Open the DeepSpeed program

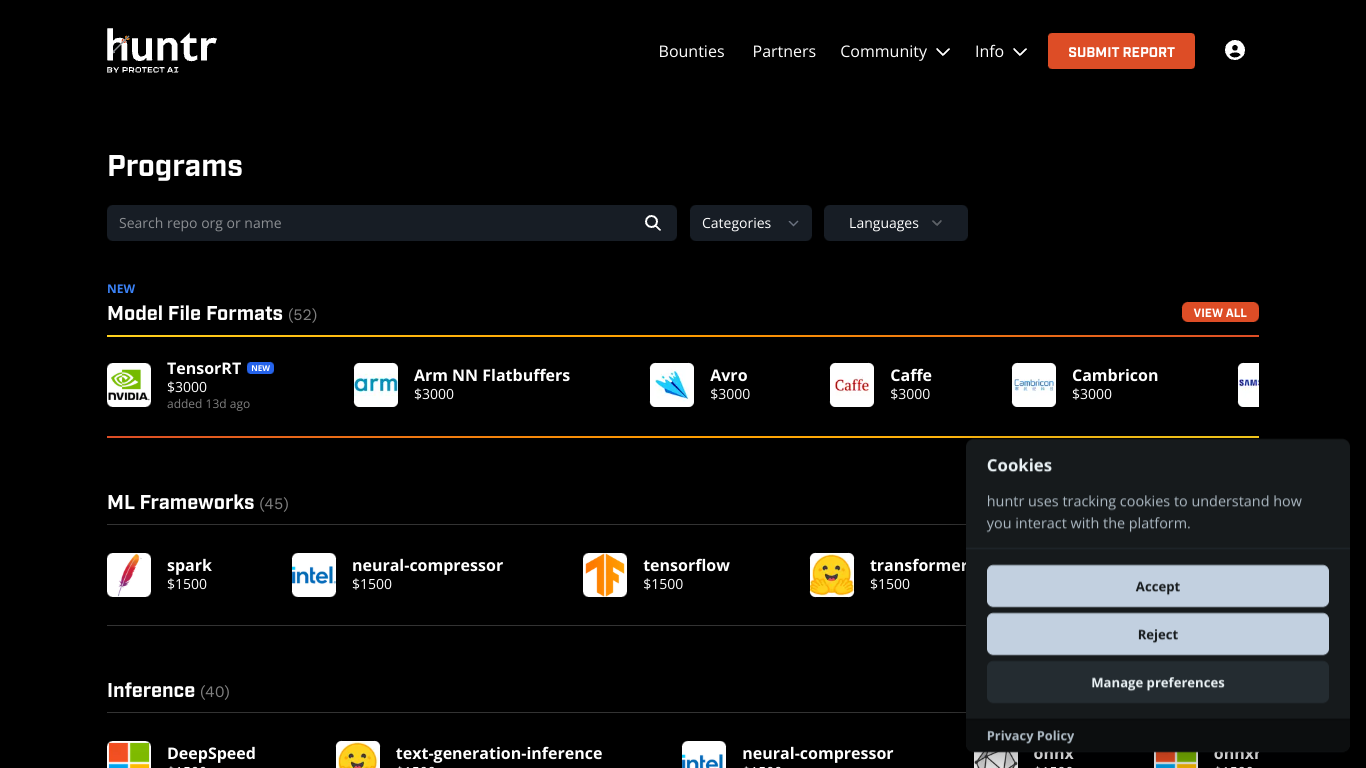click(211, 753)
